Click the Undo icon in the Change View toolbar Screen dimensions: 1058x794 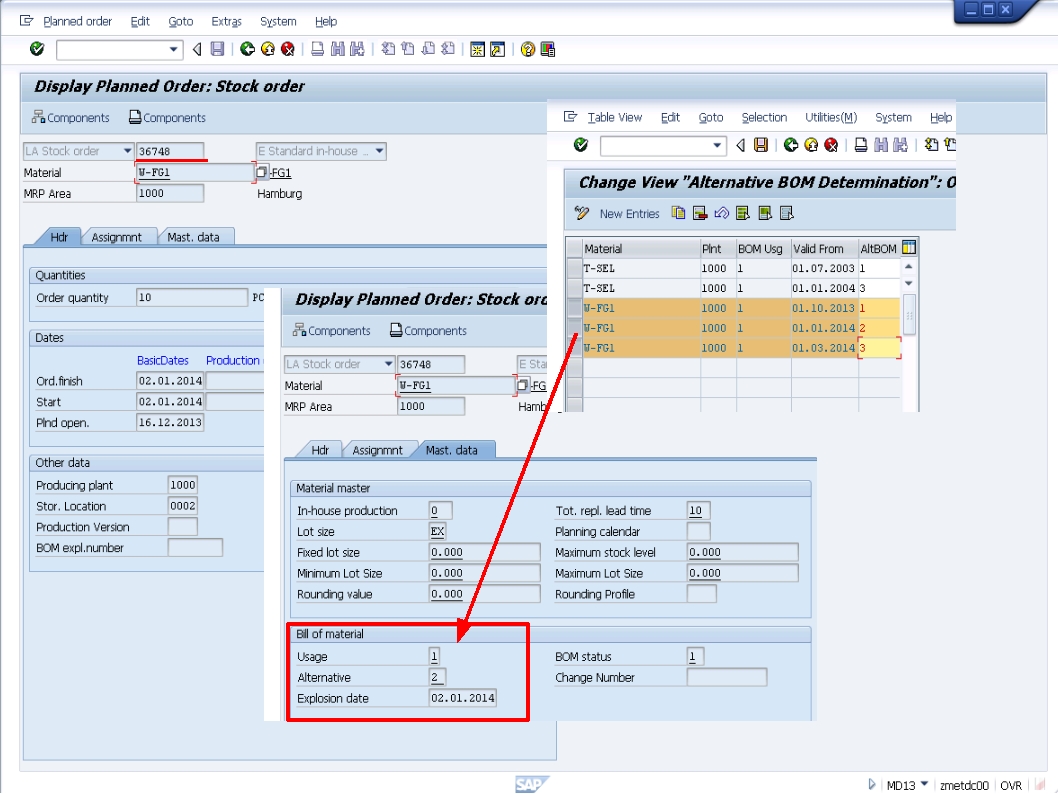point(721,213)
